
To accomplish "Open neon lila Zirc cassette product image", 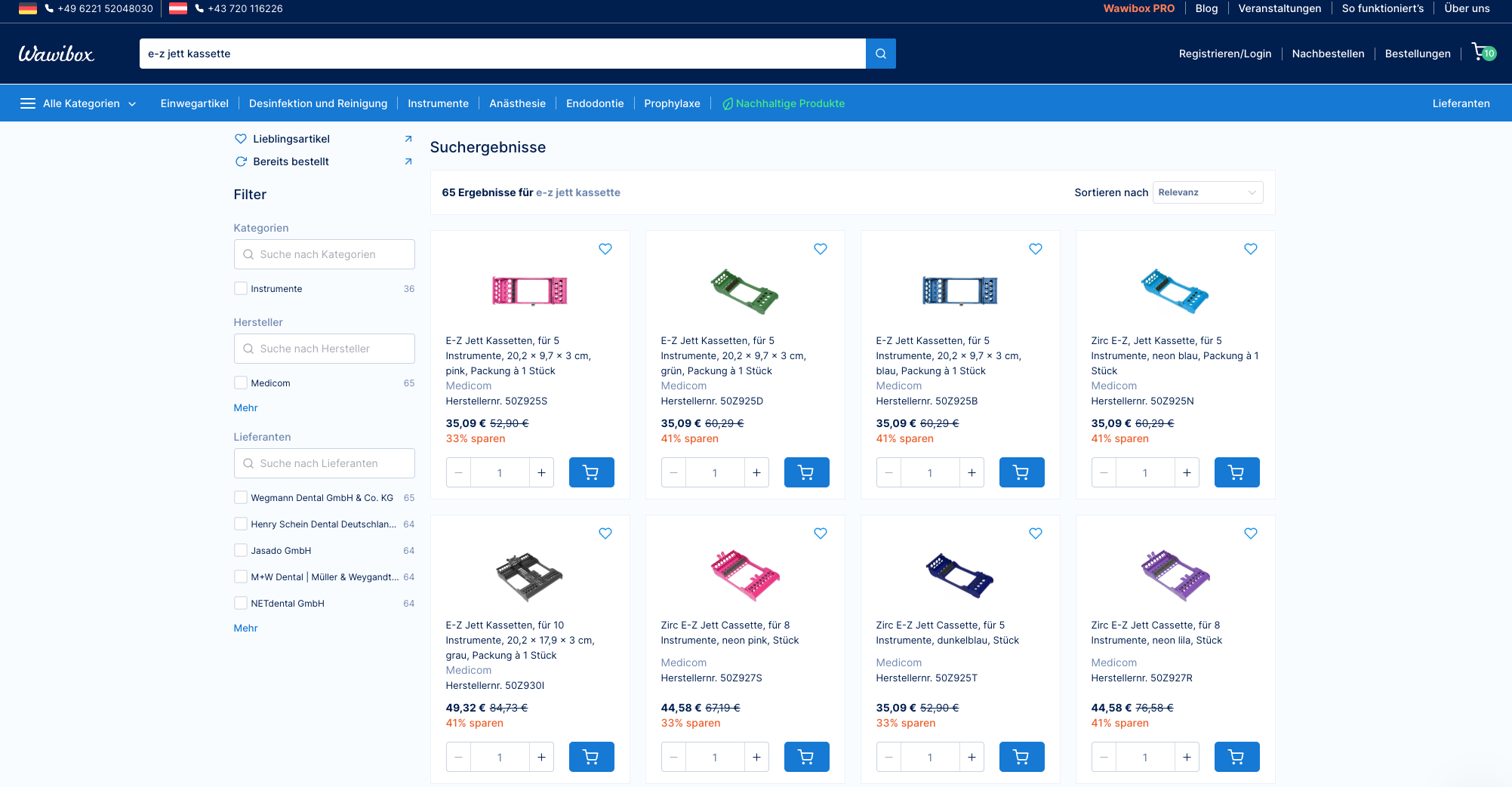I will tap(1175, 575).
